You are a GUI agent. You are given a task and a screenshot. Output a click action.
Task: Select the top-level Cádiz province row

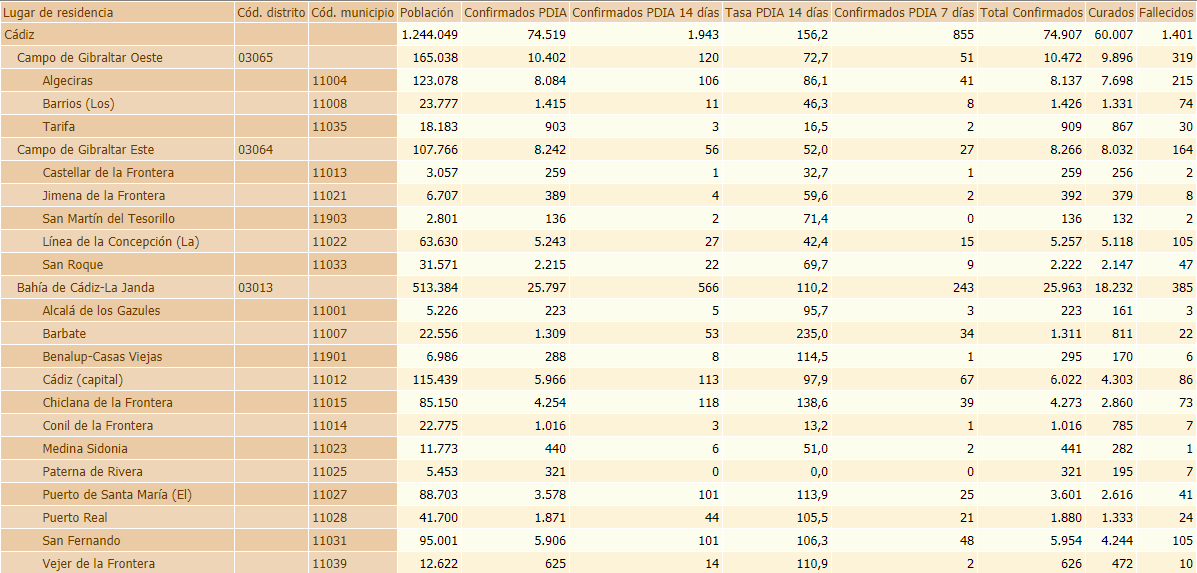[20, 35]
